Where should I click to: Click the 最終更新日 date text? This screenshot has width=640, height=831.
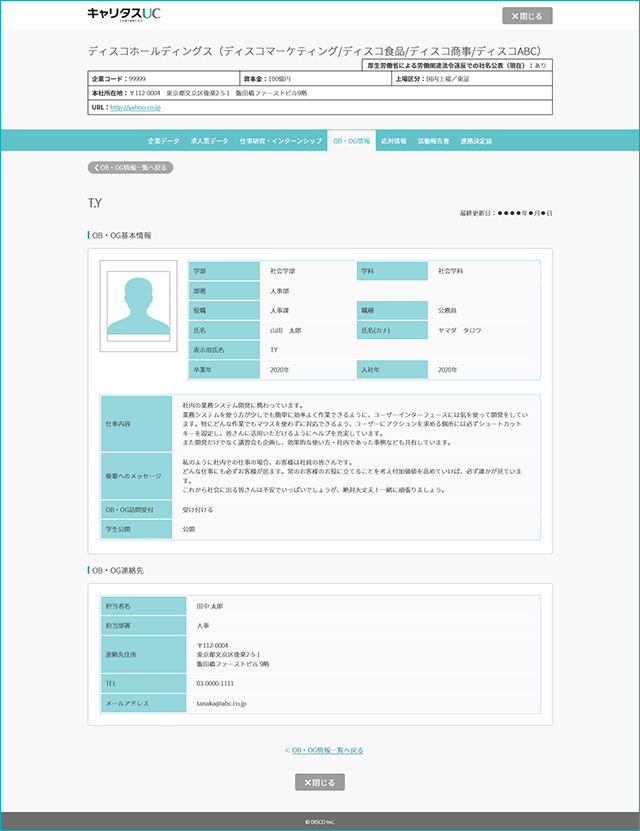[x=506, y=213]
